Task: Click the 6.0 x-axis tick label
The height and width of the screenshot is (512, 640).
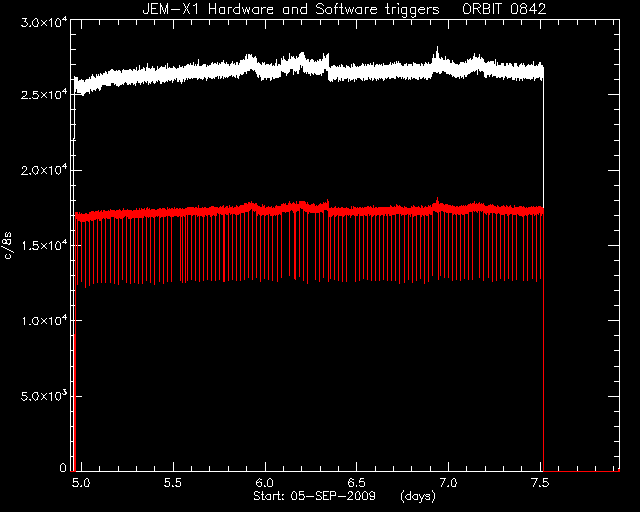Action: coord(265,483)
